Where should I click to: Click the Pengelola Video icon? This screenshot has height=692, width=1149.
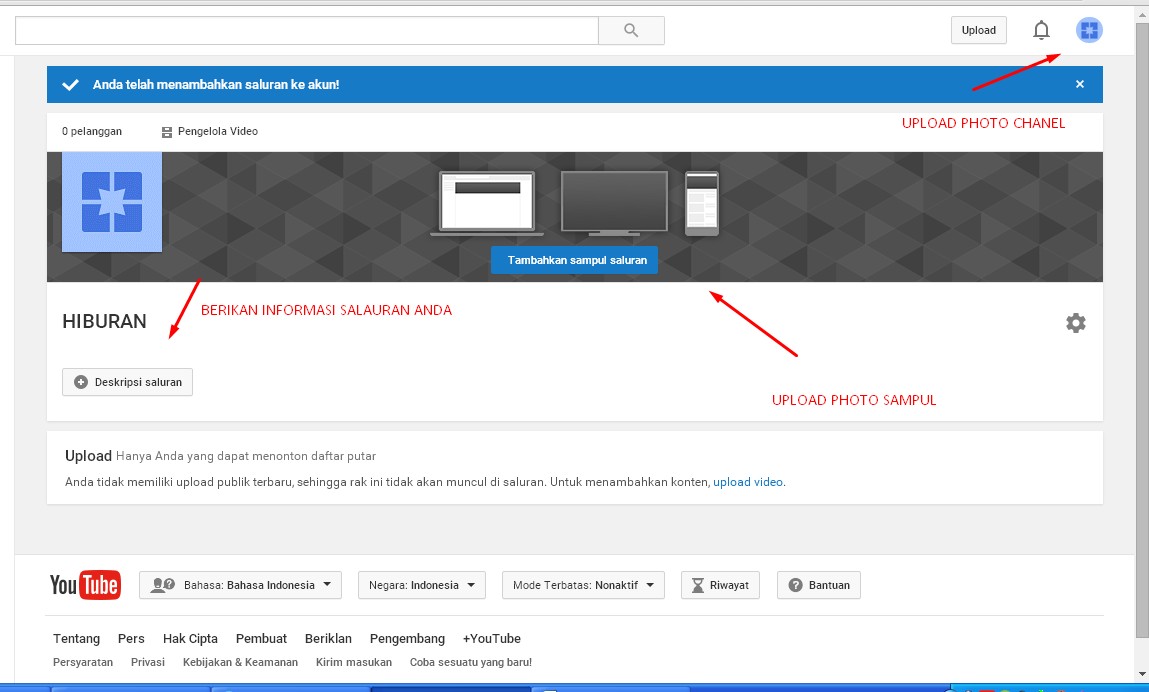pyautogui.click(x=167, y=132)
